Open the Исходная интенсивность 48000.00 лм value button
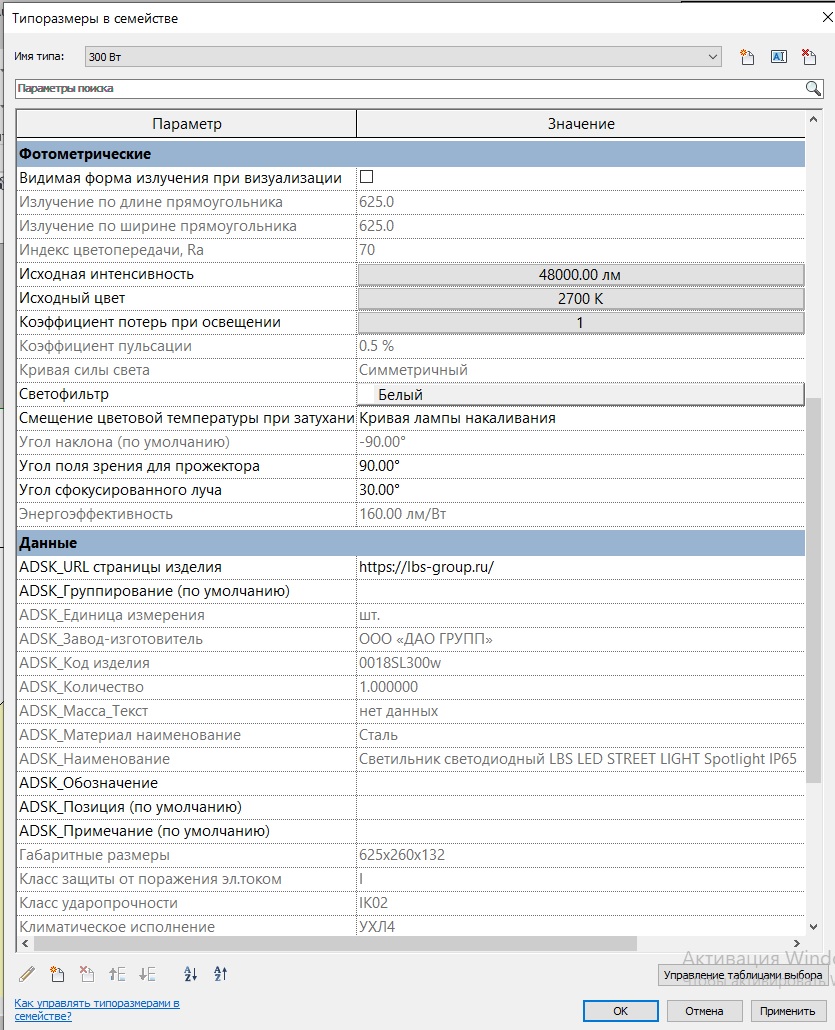 (x=581, y=275)
